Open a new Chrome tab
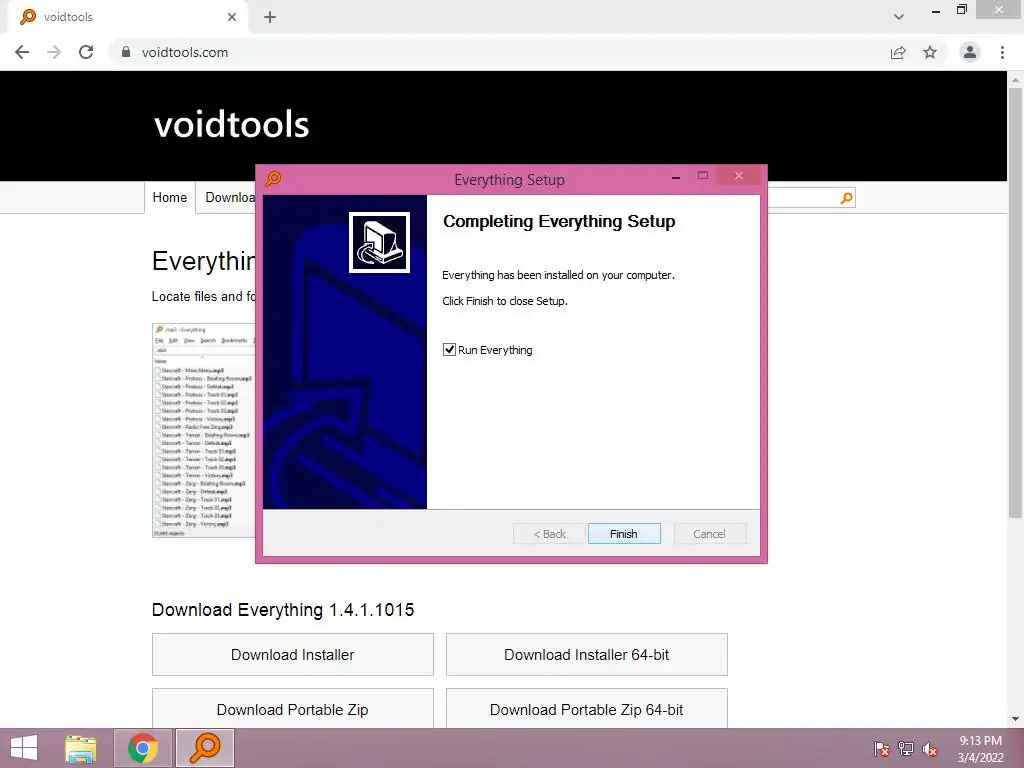This screenshot has height=768, width=1024. click(270, 17)
